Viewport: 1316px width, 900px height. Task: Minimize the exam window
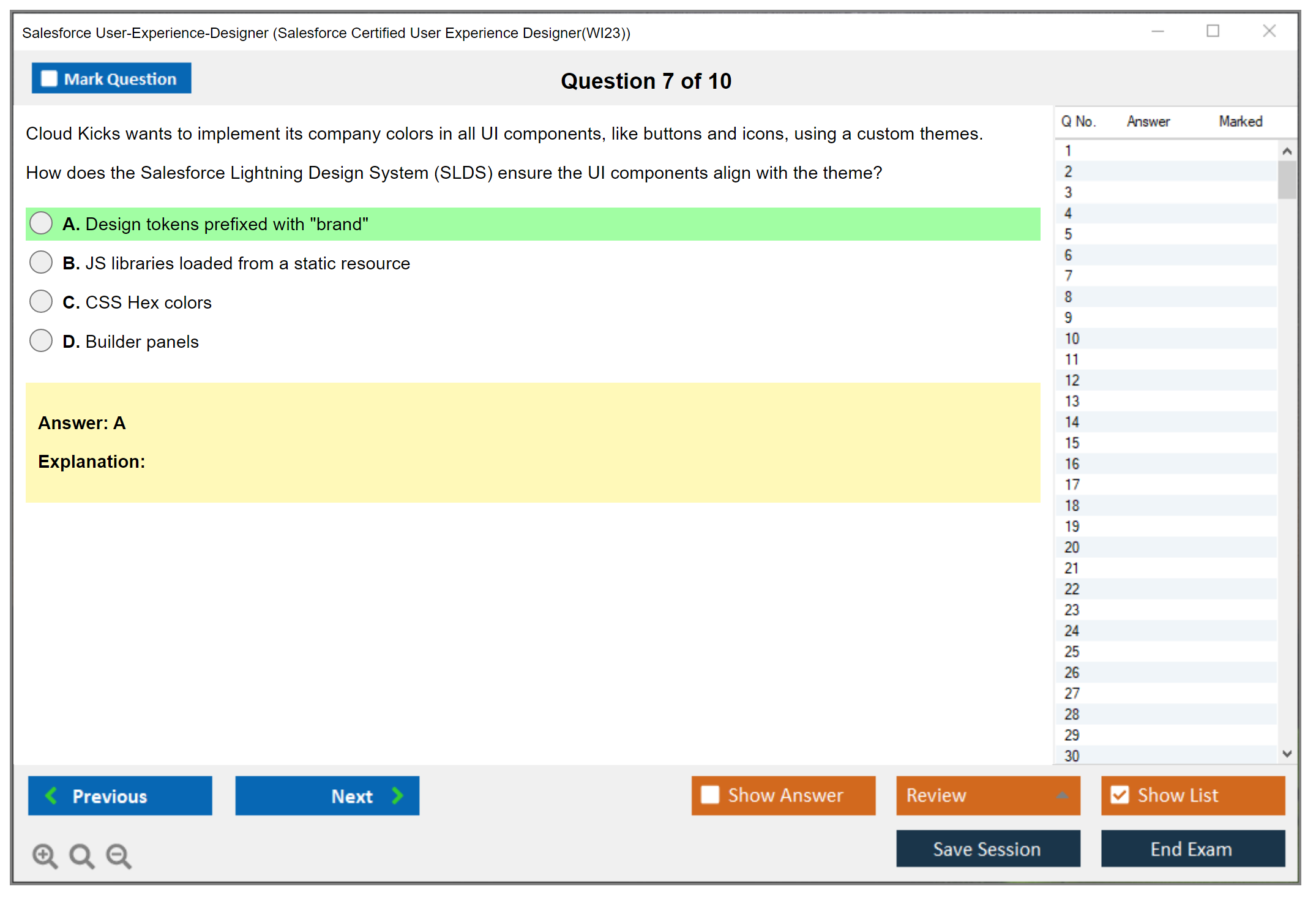click(1157, 31)
